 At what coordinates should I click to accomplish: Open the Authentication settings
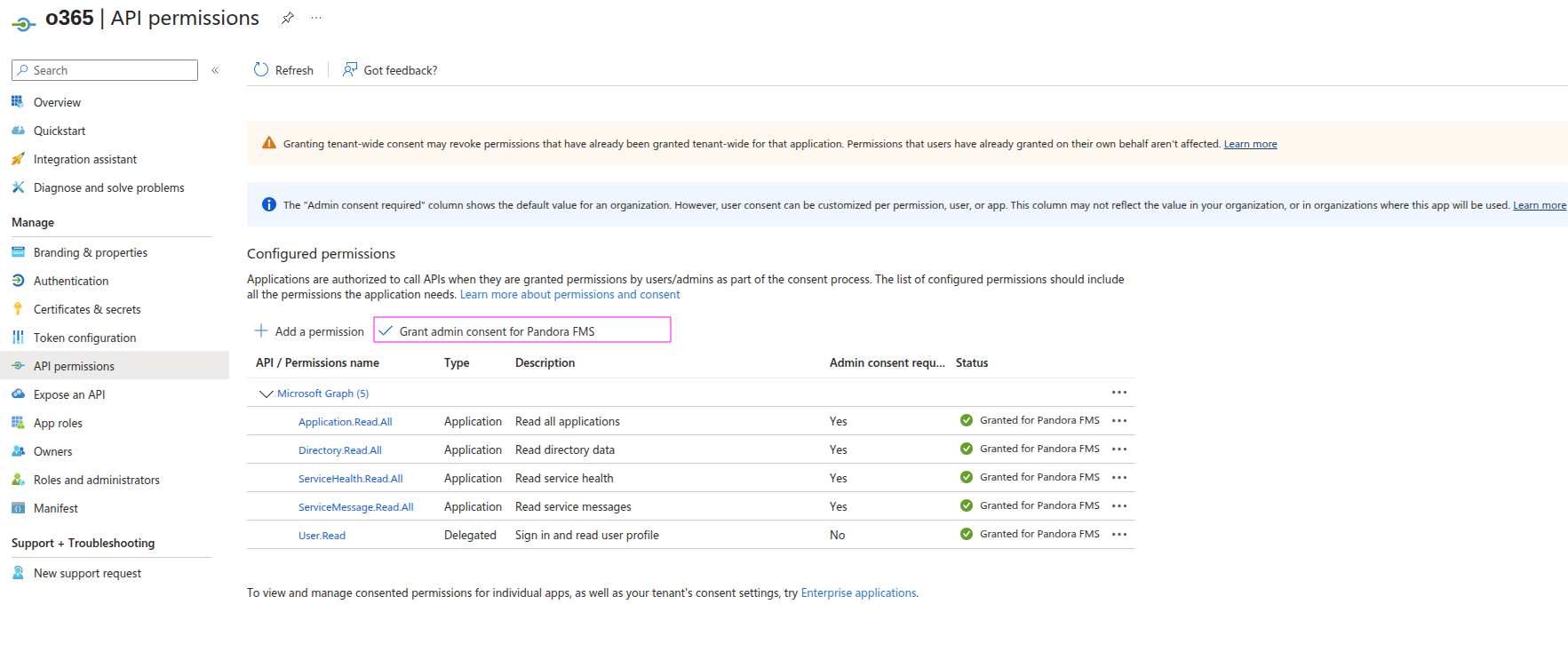71,281
